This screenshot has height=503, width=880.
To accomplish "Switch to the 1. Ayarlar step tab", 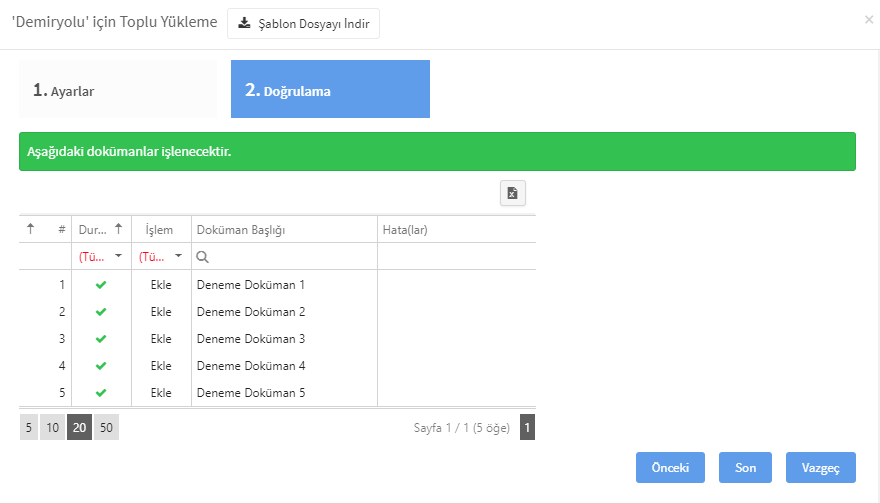I will click(118, 89).
